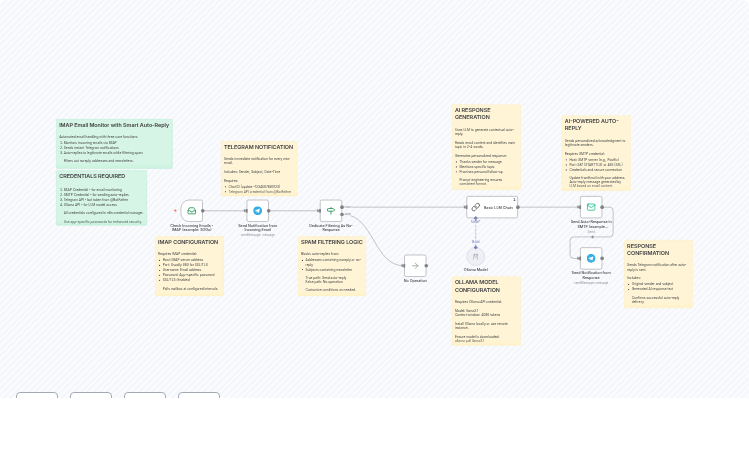The height and width of the screenshot is (450, 749).
Task: Select the Ollama Model sub-node
Action: [475, 257]
